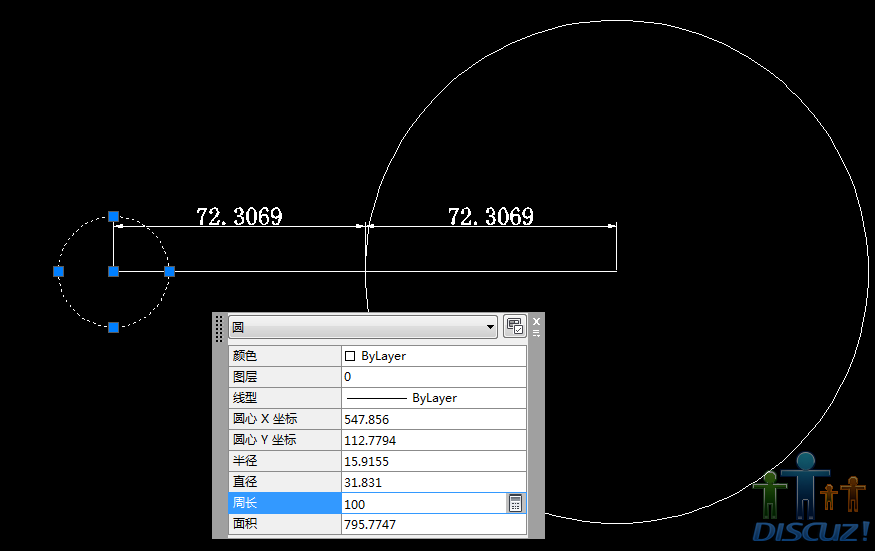This screenshot has height=551, width=875.
Task: Select the 半径 property label
Action: (x=285, y=461)
